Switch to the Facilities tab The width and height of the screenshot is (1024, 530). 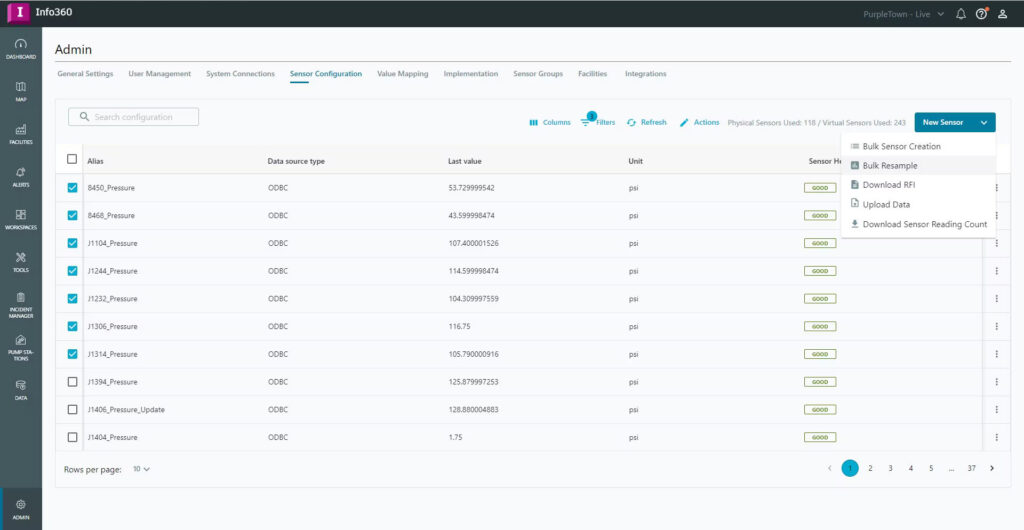pyautogui.click(x=592, y=74)
